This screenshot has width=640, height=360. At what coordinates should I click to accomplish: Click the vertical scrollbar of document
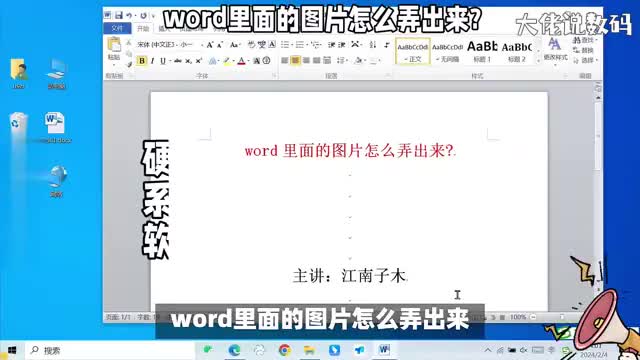pos(598,135)
